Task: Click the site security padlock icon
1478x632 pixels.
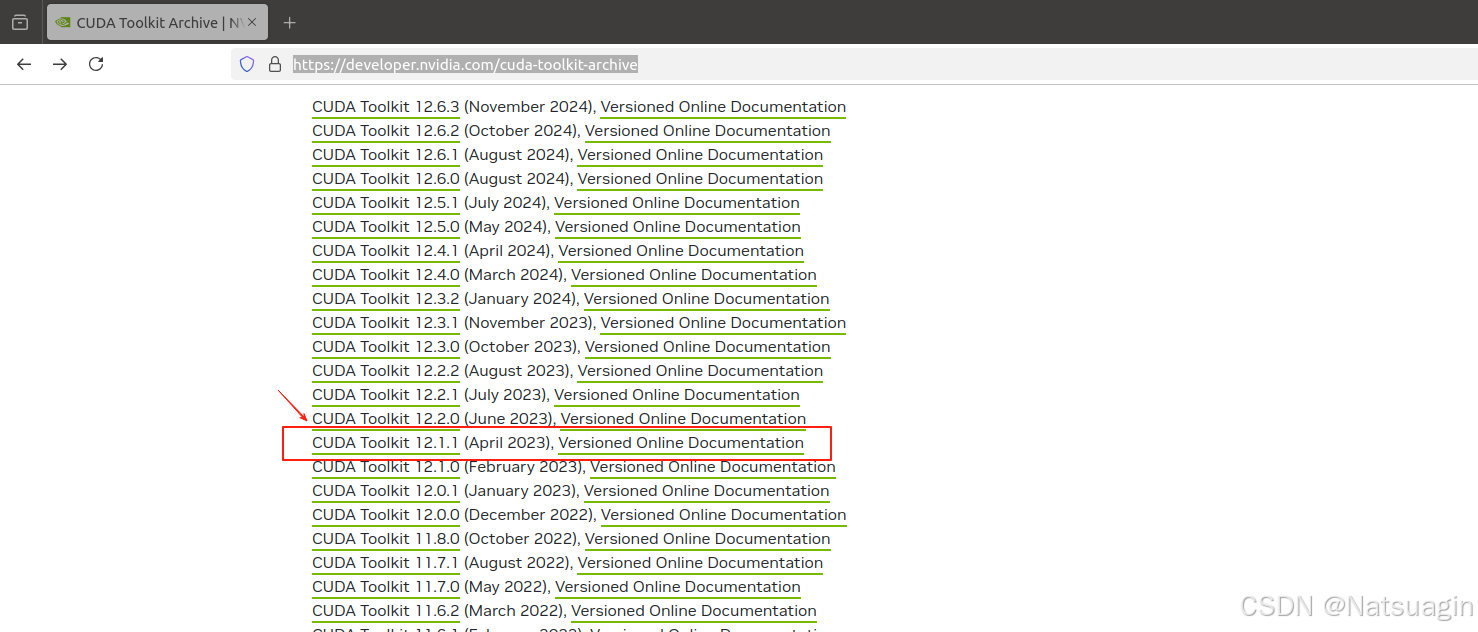Action: point(275,64)
